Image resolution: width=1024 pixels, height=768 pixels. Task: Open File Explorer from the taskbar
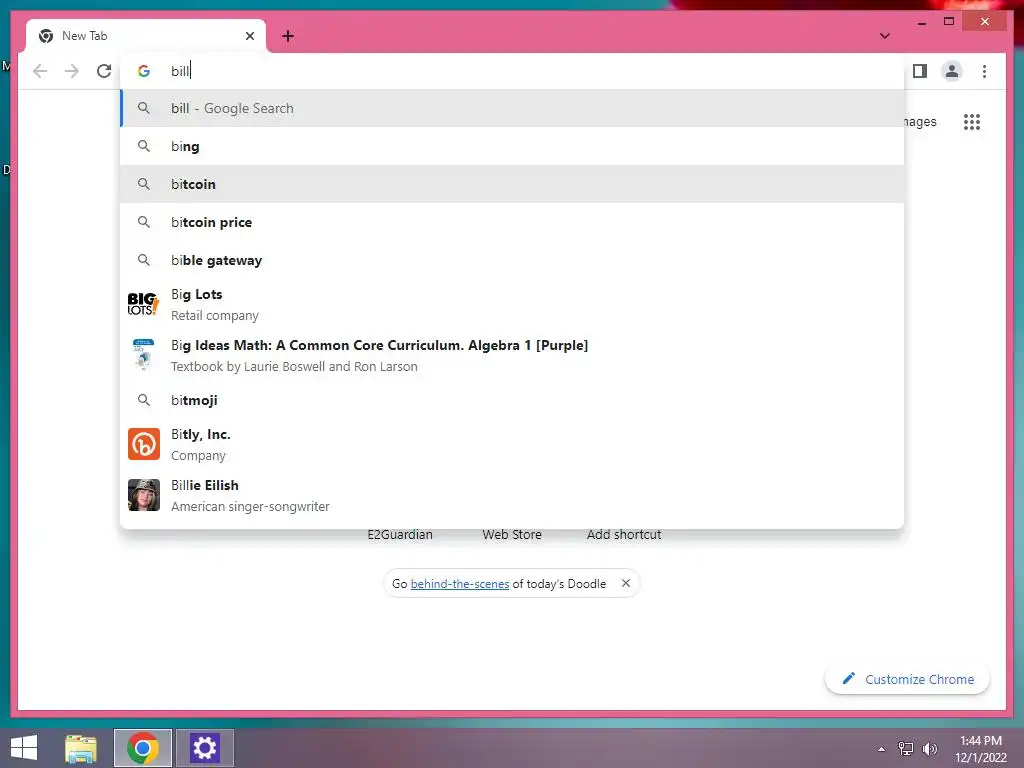[x=81, y=748]
